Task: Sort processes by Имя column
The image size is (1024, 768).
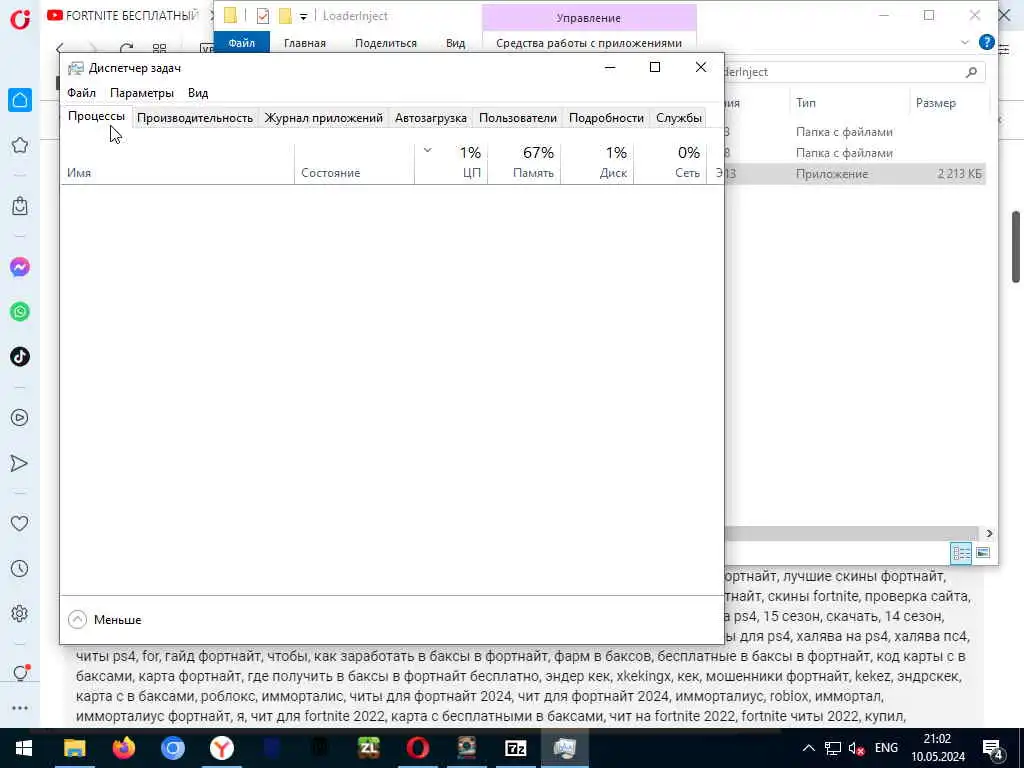Action: tap(177, 164)
